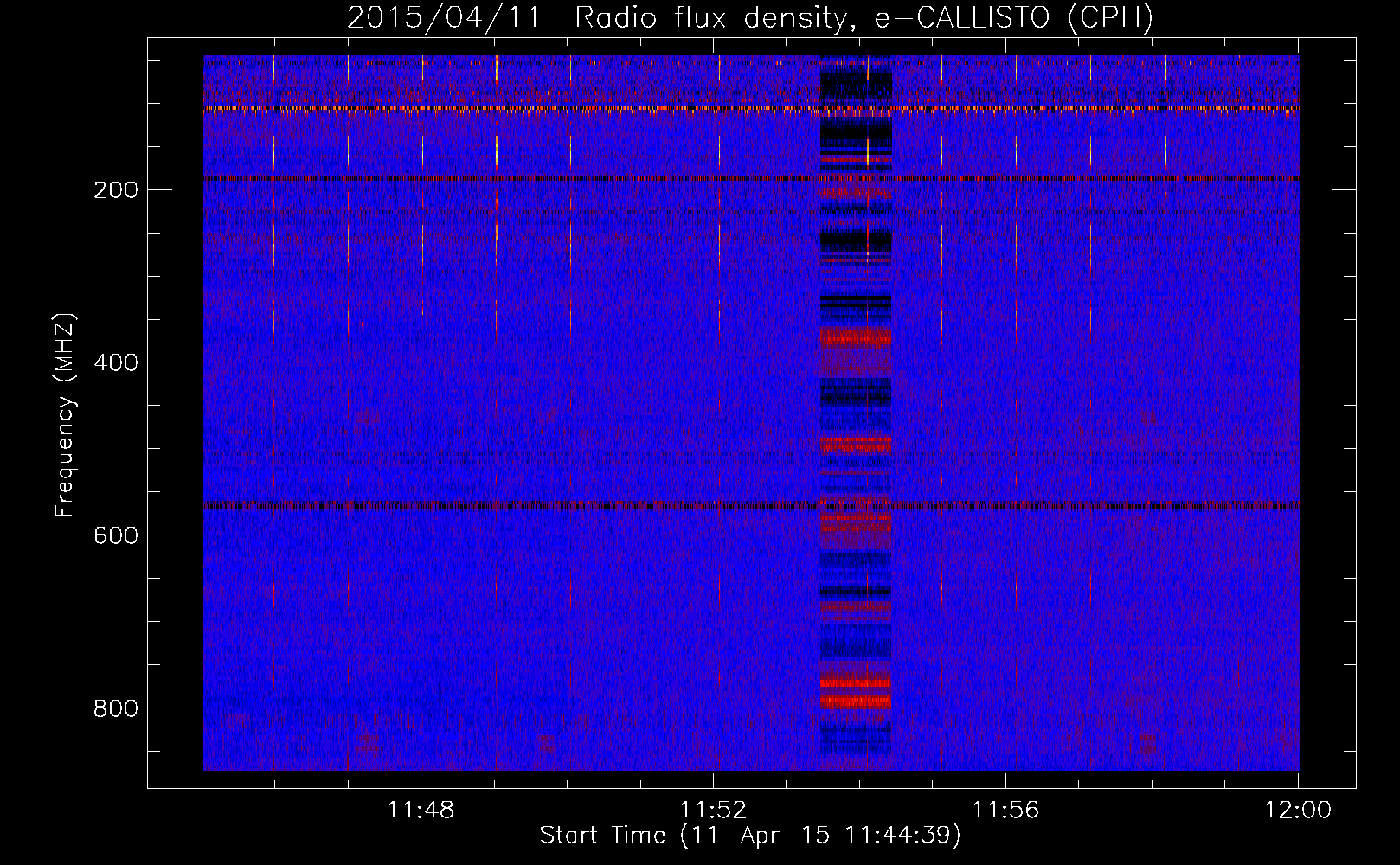Click the 200 frequency tick label

116,190
